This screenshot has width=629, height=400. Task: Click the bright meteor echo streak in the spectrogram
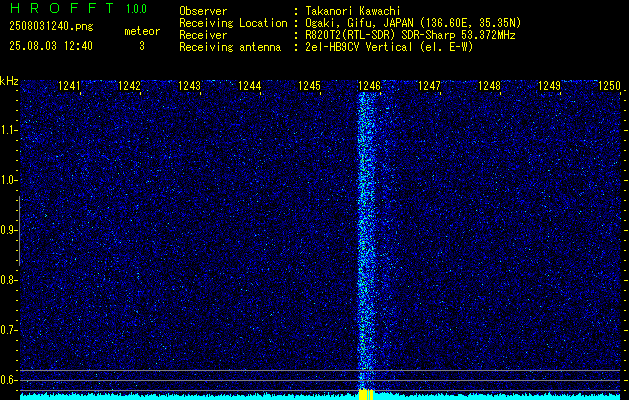pos(366,241)
